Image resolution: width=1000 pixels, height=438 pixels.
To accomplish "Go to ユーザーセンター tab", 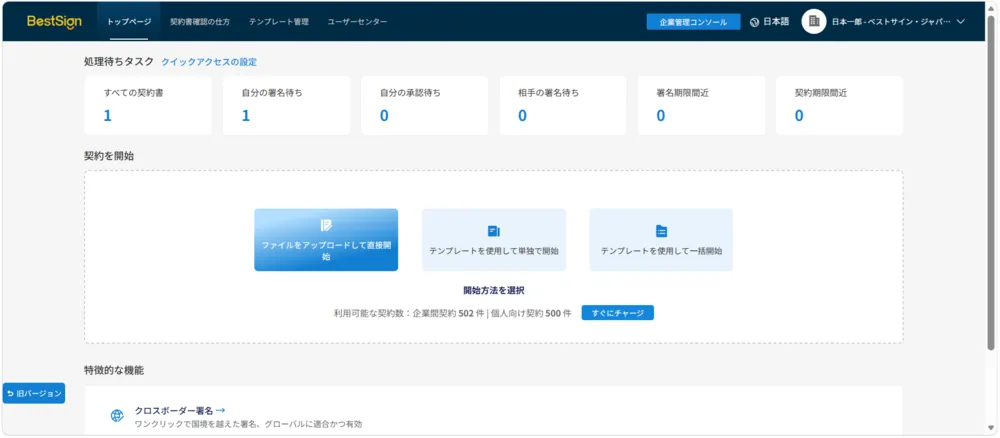I will (x=357, y=22).
